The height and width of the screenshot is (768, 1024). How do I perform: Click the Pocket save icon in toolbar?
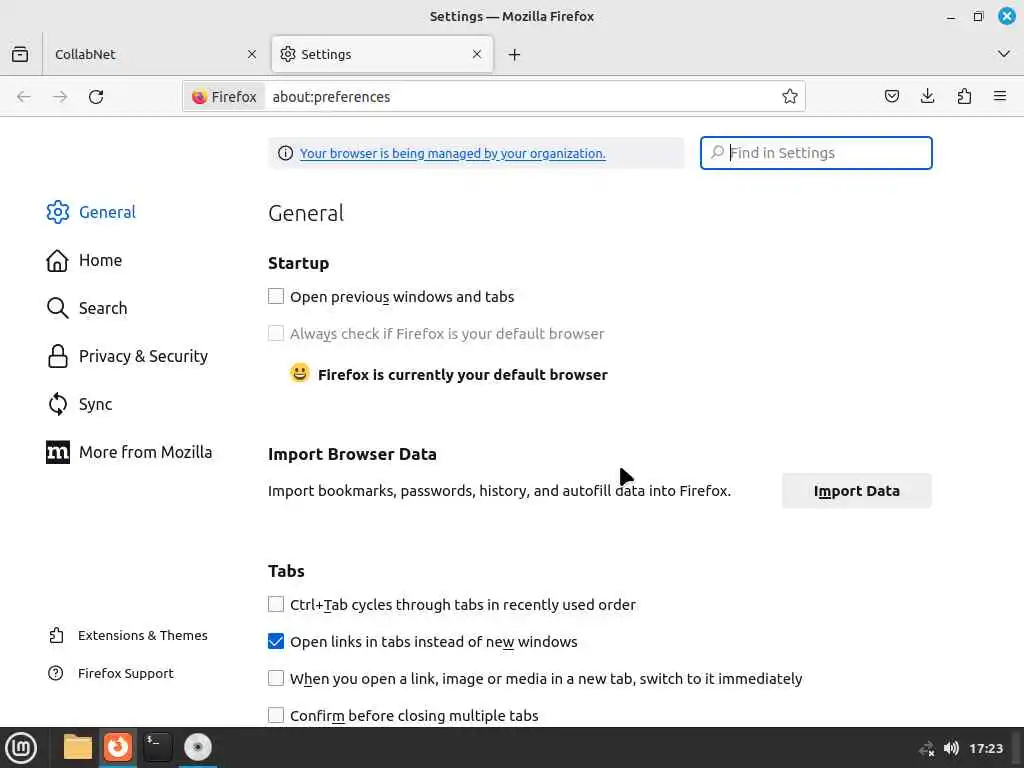[892, 96]
